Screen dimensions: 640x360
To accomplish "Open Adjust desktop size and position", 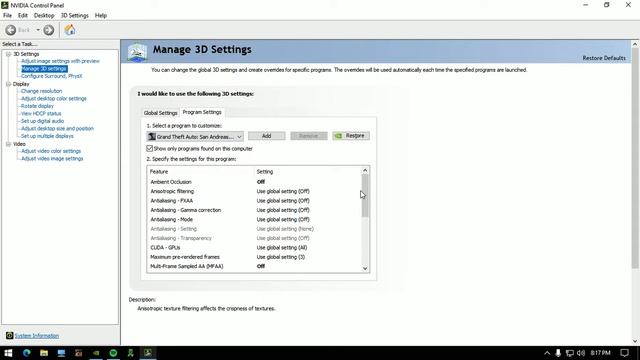I will click(x=57, y=129).
